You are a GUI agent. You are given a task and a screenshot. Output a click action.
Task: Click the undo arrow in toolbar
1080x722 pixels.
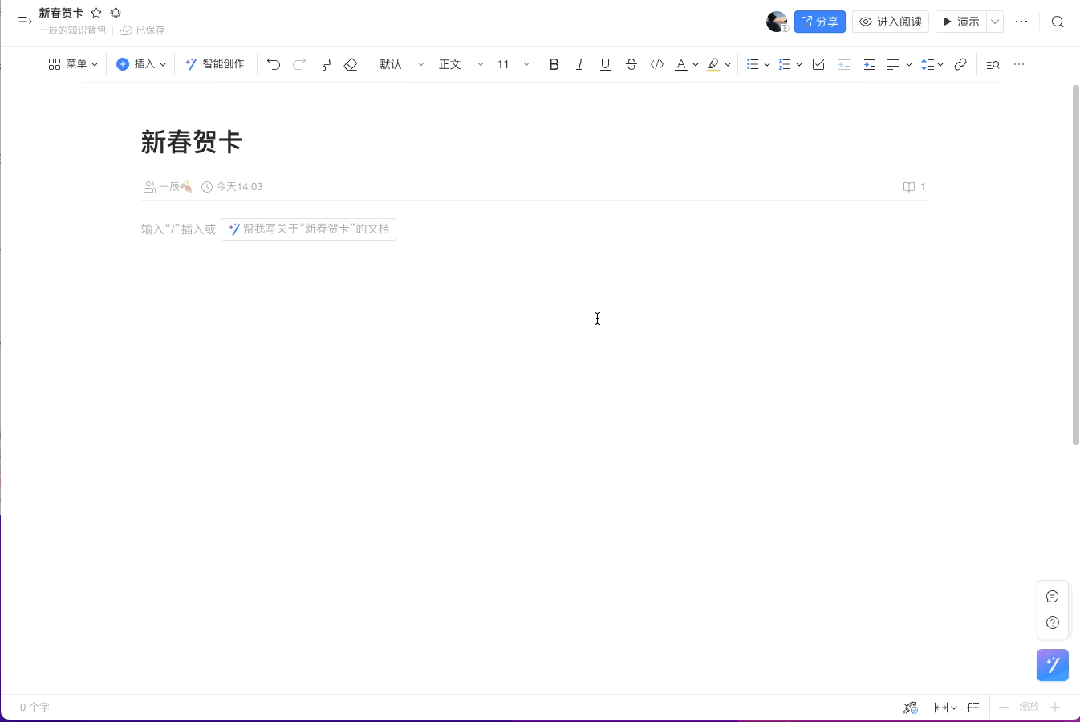coord(273,64)
